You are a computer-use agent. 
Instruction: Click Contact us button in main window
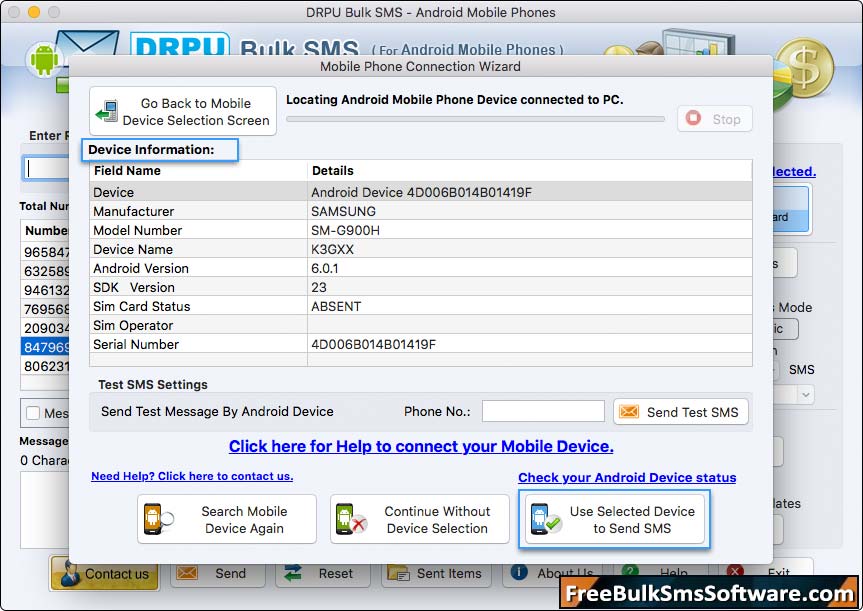105,573
